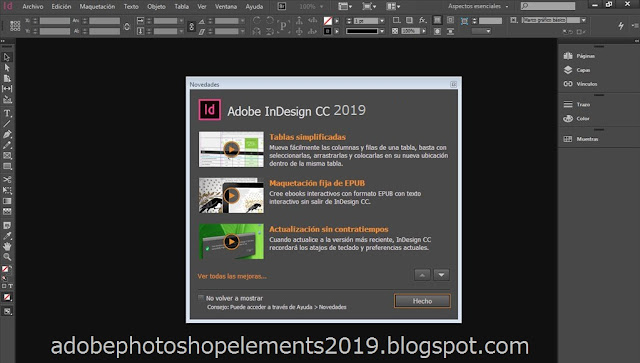Select the Gap tool
Screen dimensions: 640x363
(x=7, y=89)
